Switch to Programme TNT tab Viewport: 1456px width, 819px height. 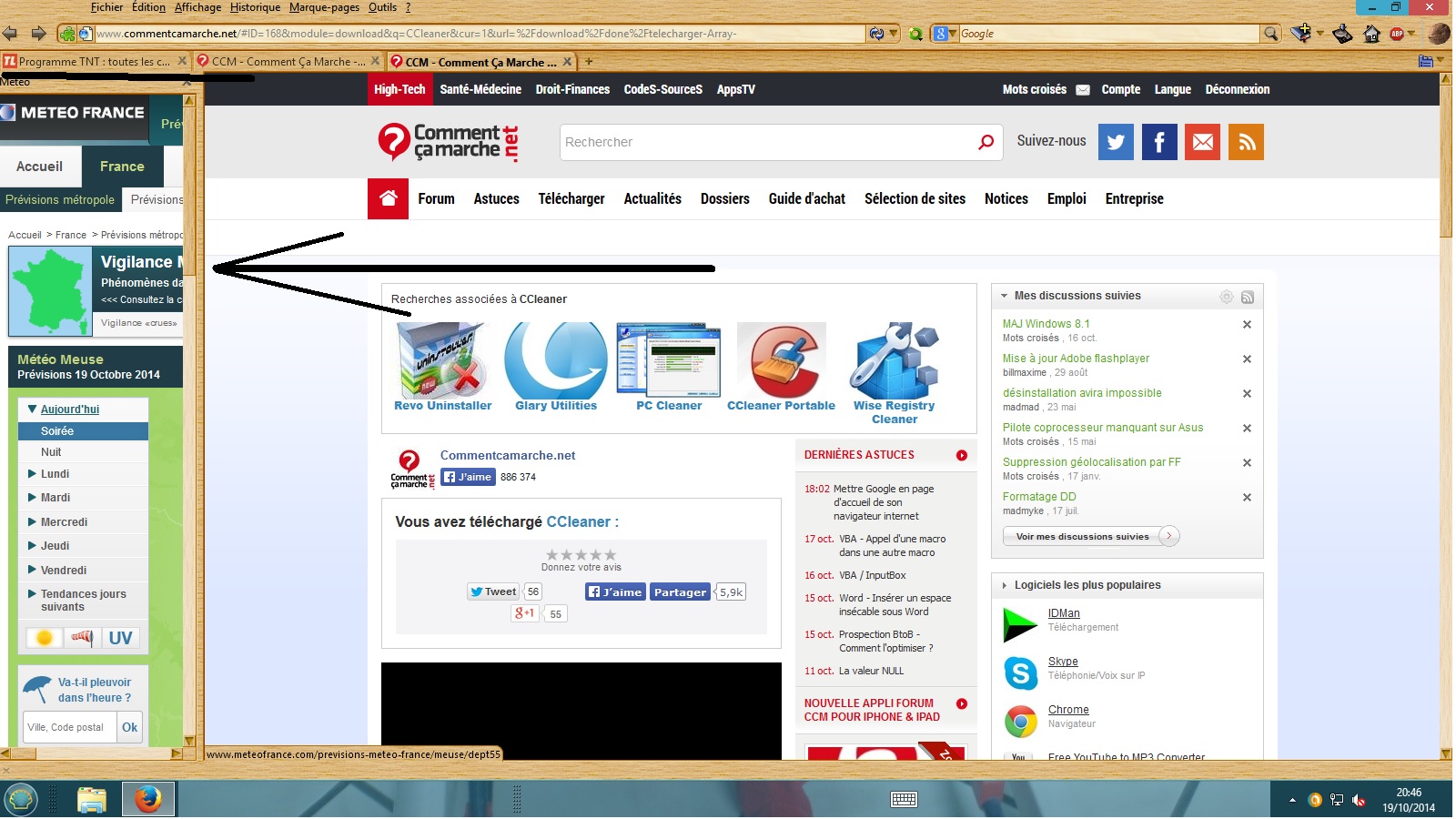point(95,62)
